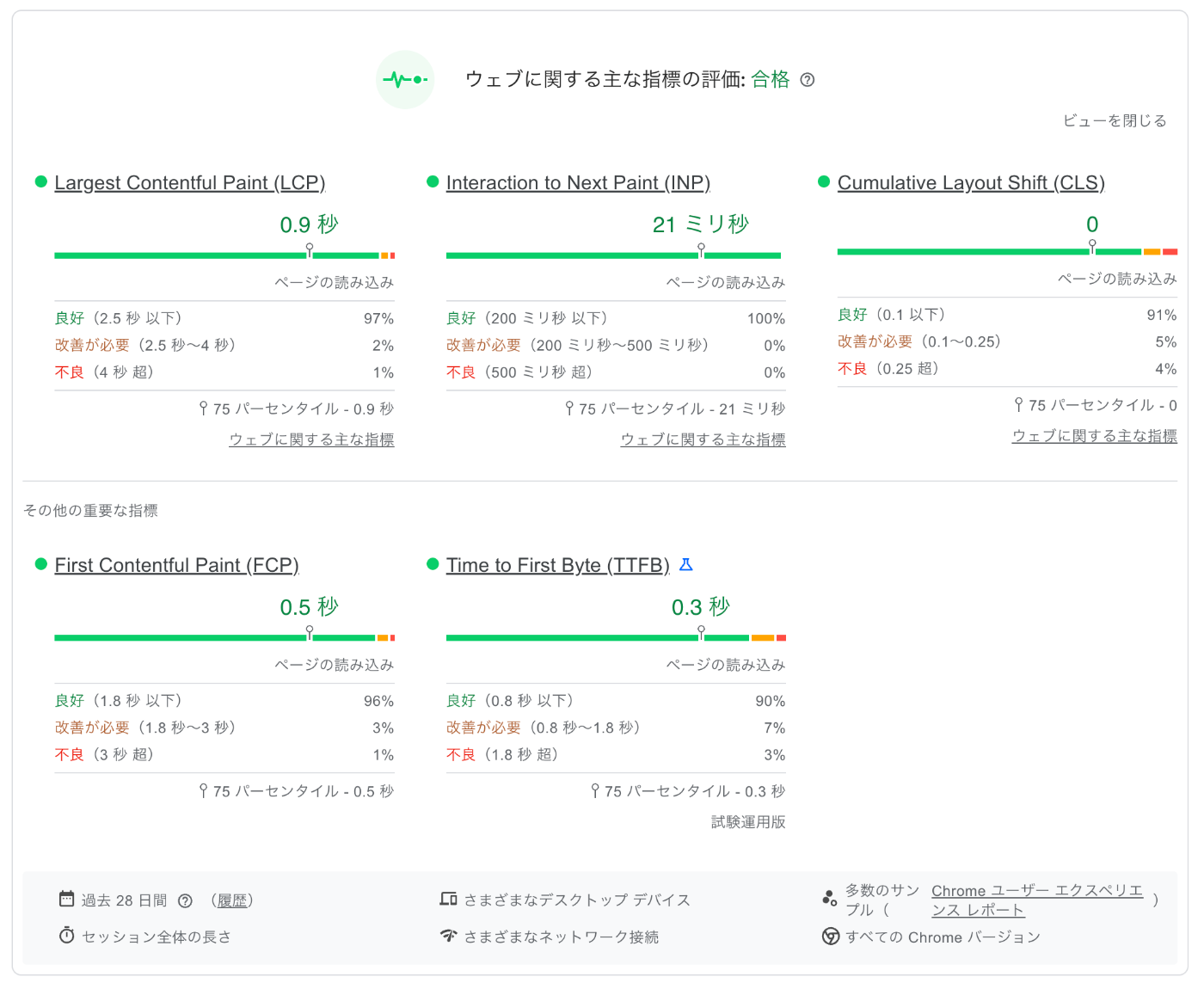The image size is (1204, 983).
Task: Click 試験運用版 label under TTFB
Action: click(748, 822)
